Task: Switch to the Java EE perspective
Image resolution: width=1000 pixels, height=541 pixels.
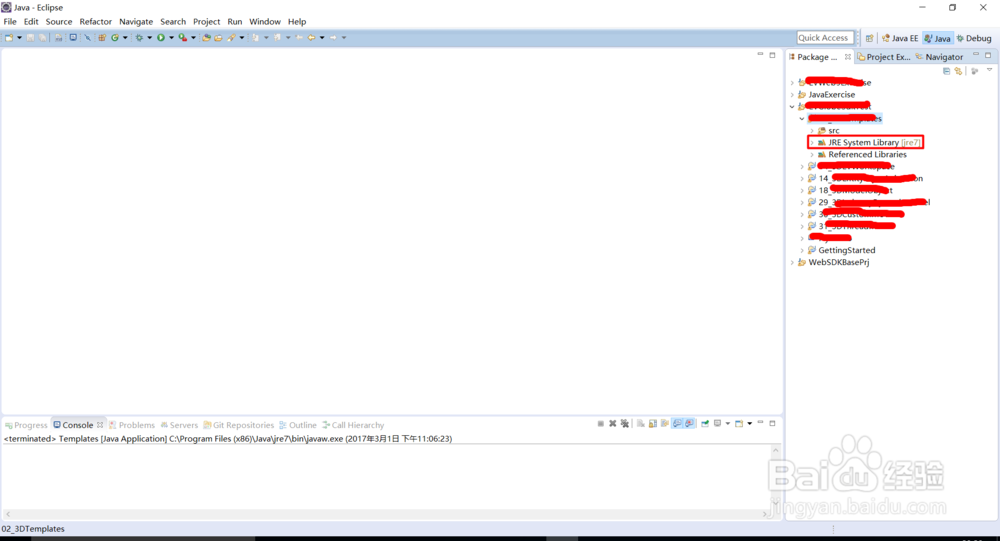Action: 900,38
